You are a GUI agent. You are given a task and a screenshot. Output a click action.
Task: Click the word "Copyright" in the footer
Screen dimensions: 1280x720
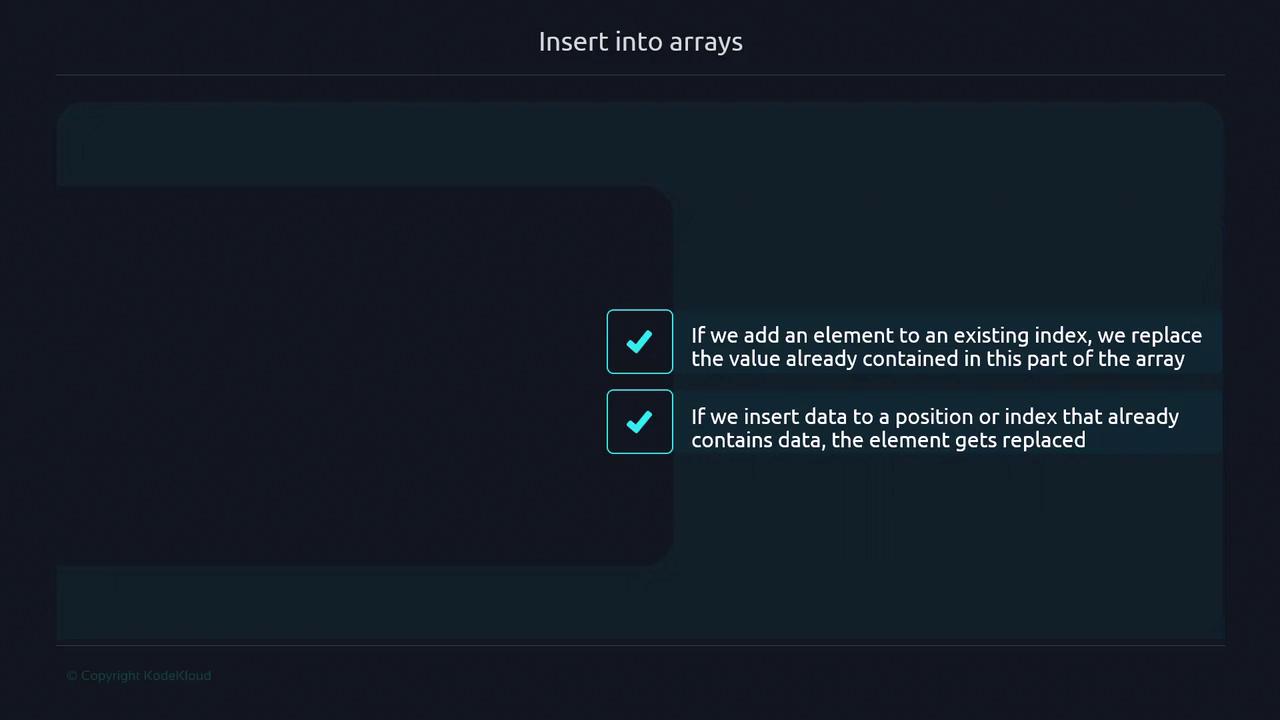point(110,676)
